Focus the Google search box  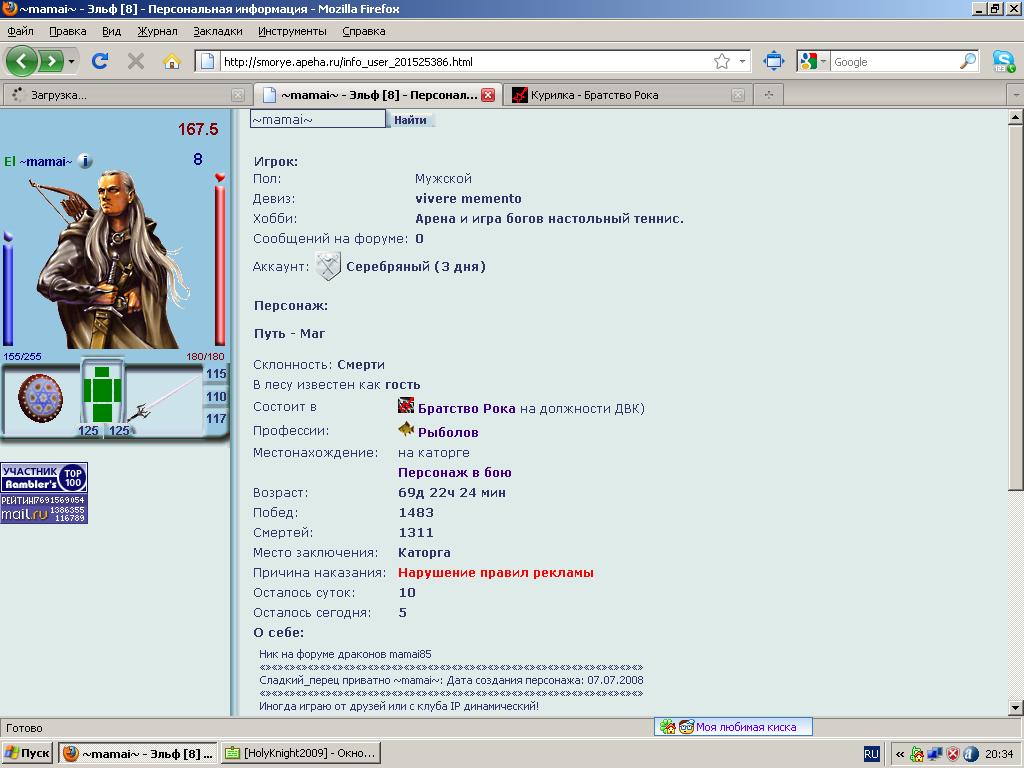coord(895,62)
